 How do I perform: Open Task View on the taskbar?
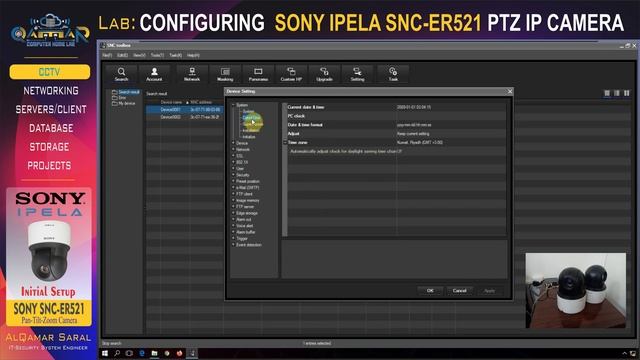[x=129, y=353]
